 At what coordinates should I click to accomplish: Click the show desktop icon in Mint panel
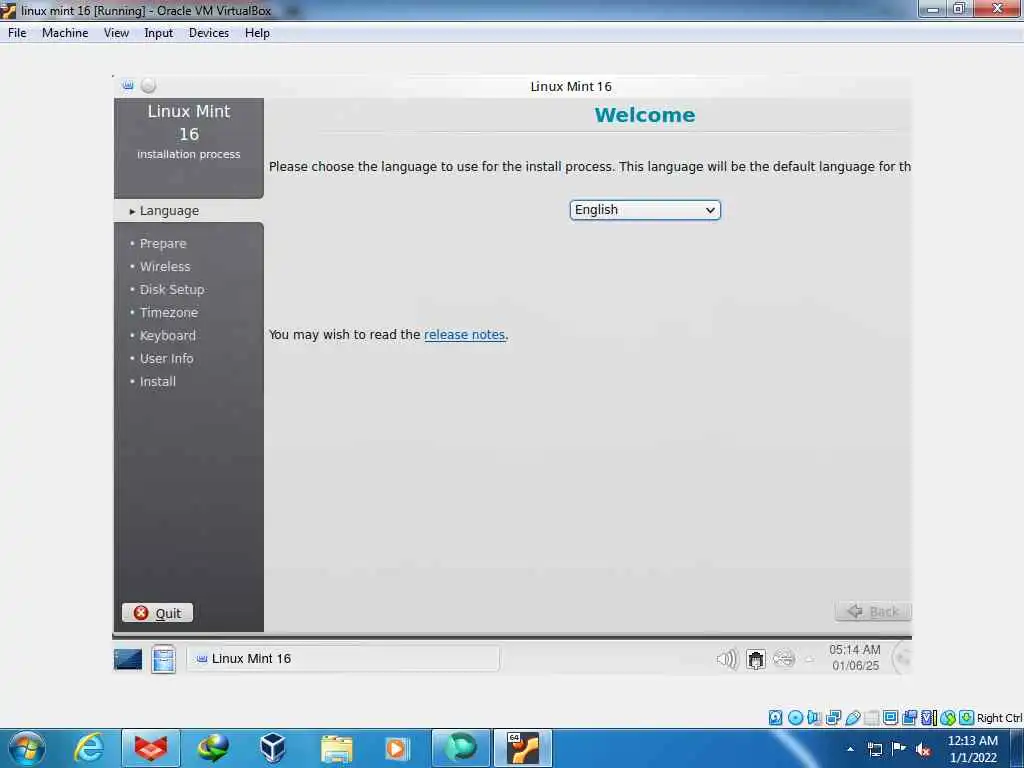pos(128,659)
